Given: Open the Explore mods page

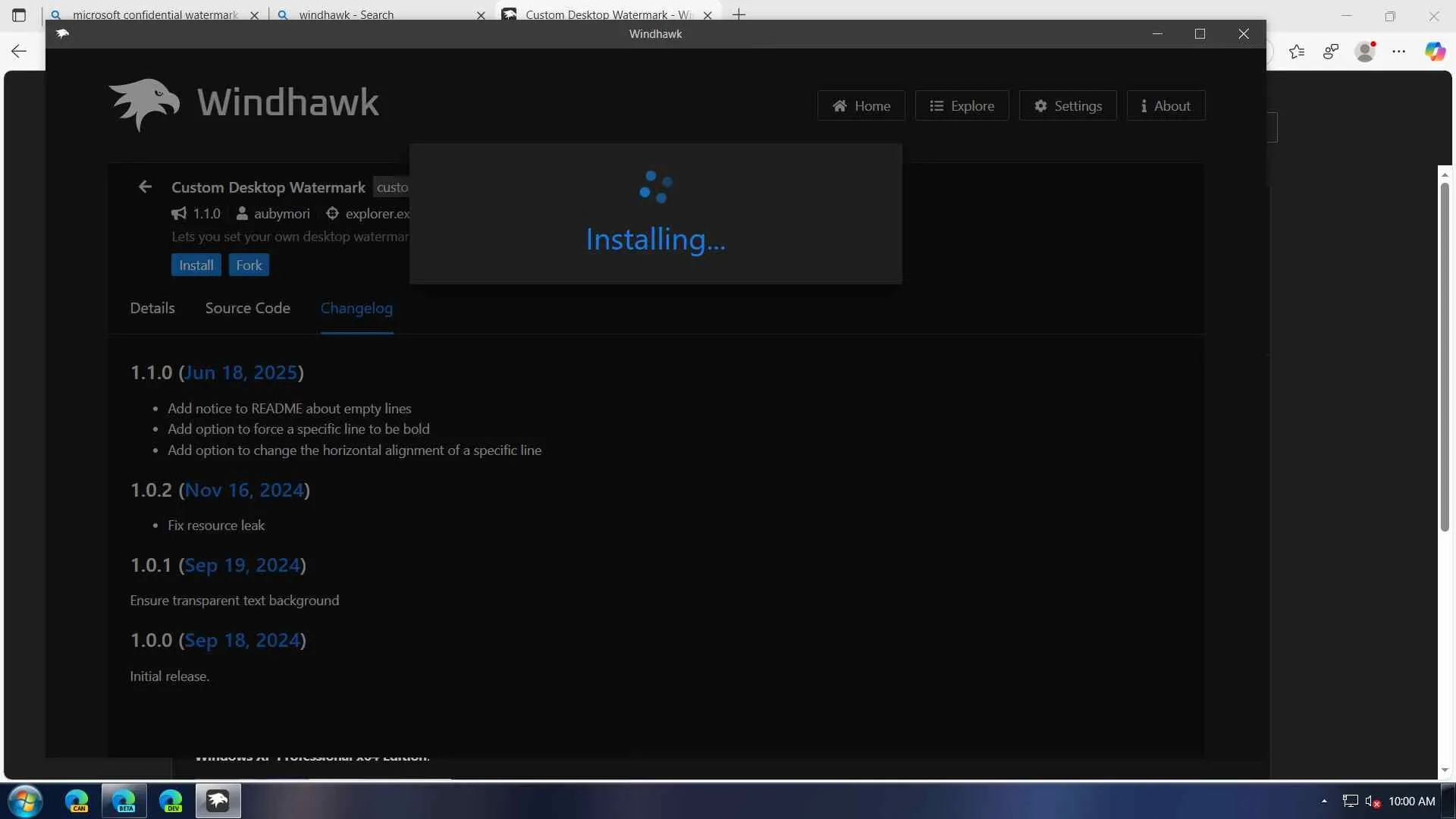Looking at the screenshot, I should pyautogui.click(x=962, y=106).
